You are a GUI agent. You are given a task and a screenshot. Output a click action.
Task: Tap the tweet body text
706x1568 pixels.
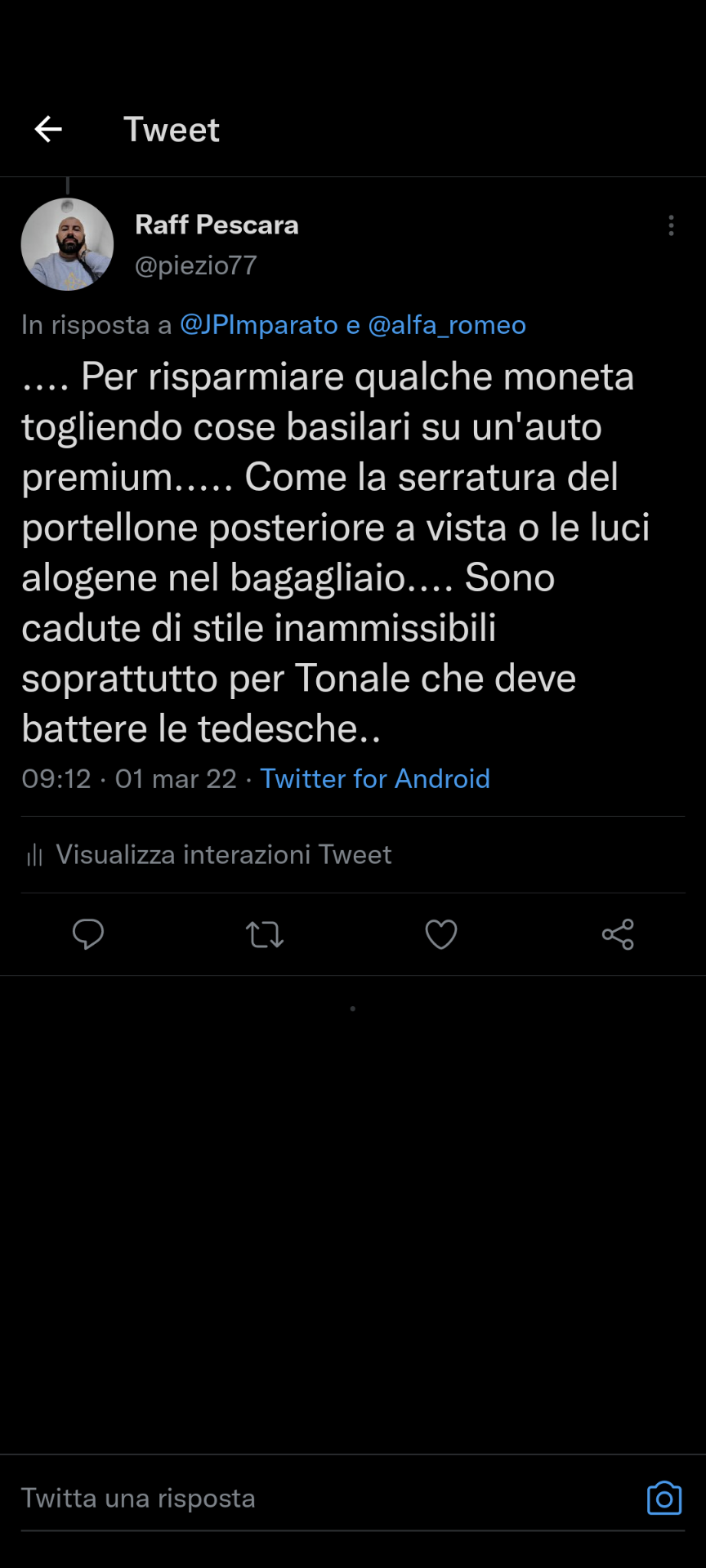tap(327, 552)
